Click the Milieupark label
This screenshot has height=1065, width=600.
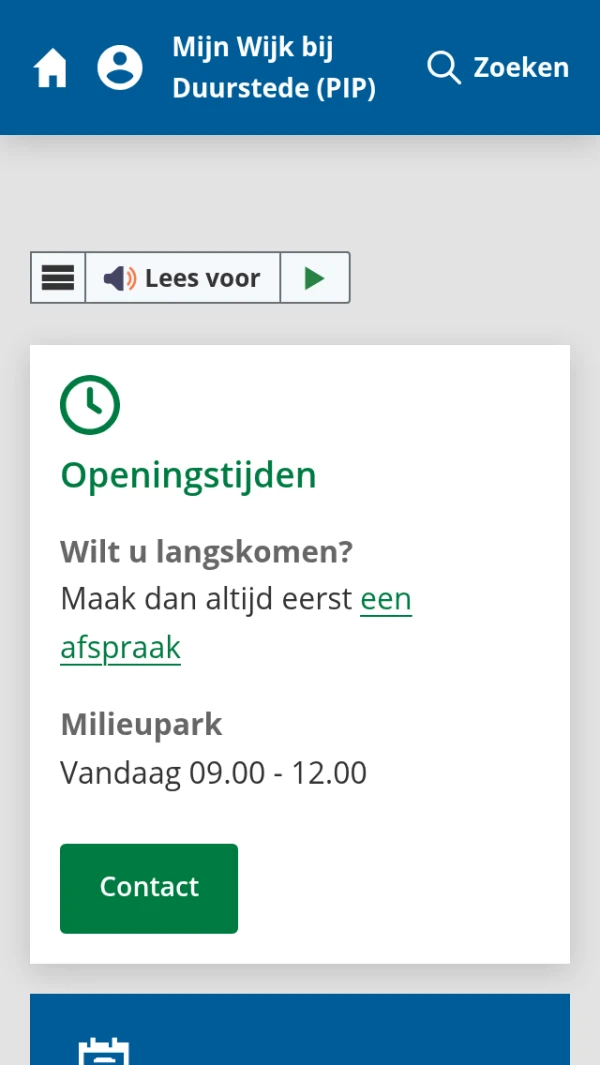tap(141, 724)
